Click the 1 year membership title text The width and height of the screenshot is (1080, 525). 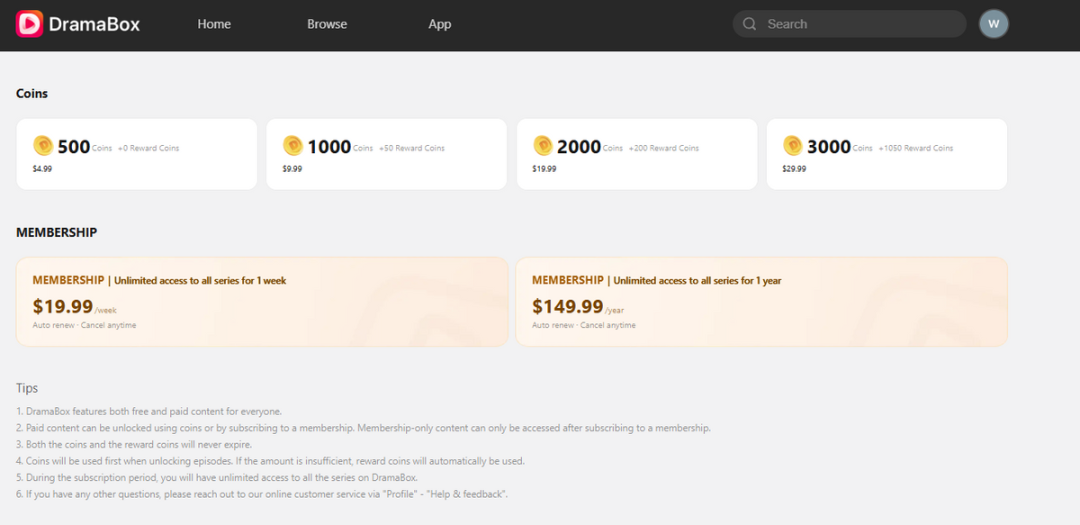pyautogui.click(x=656, y=281)
